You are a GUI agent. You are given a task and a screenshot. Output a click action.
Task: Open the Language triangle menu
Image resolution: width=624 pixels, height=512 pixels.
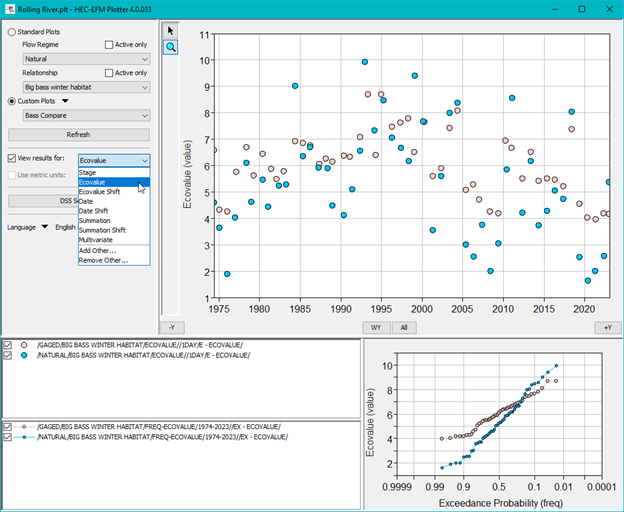point(45,227)
